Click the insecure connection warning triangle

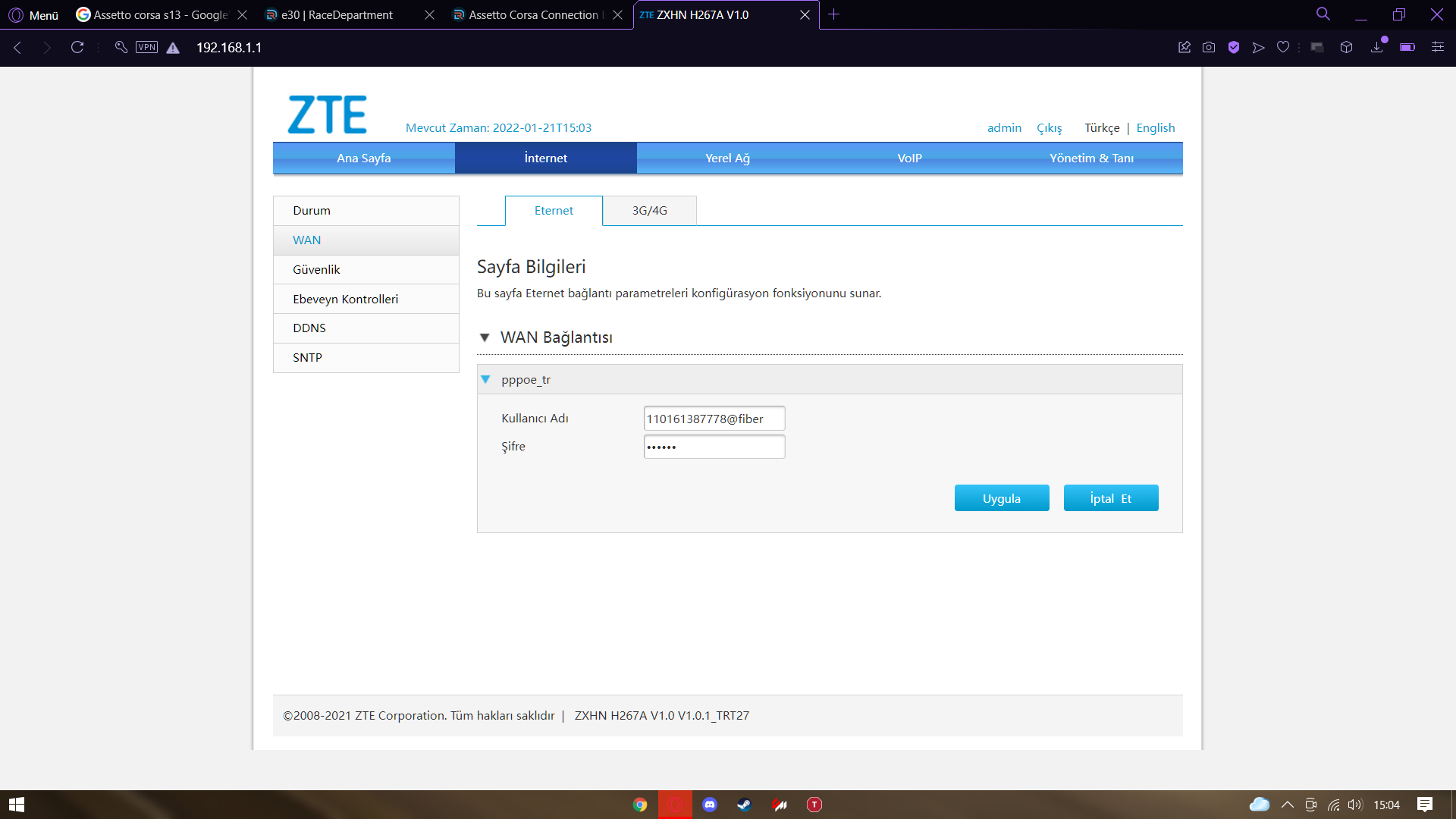[173, 48]
